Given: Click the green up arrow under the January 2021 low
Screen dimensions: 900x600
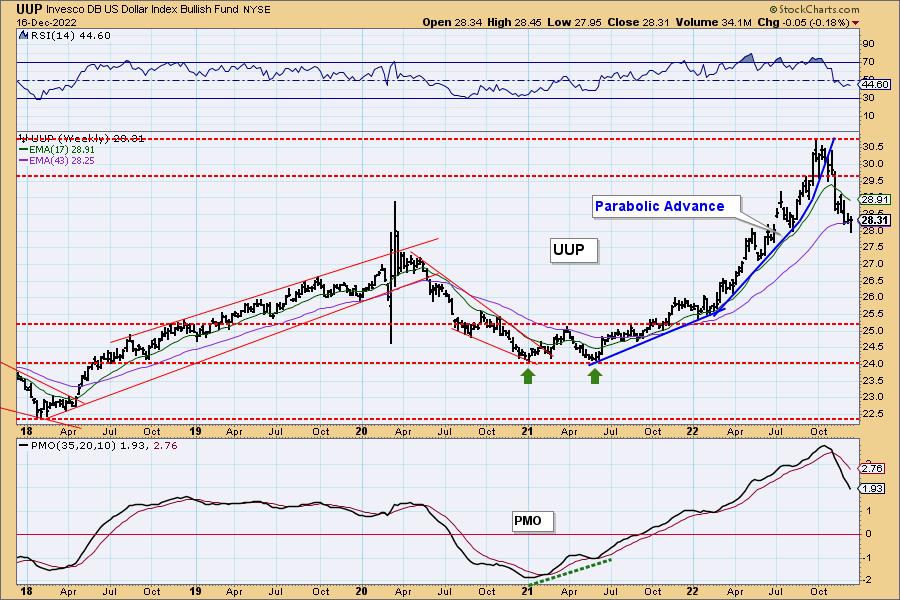Looking at the screenshot, I should (528, 376).
